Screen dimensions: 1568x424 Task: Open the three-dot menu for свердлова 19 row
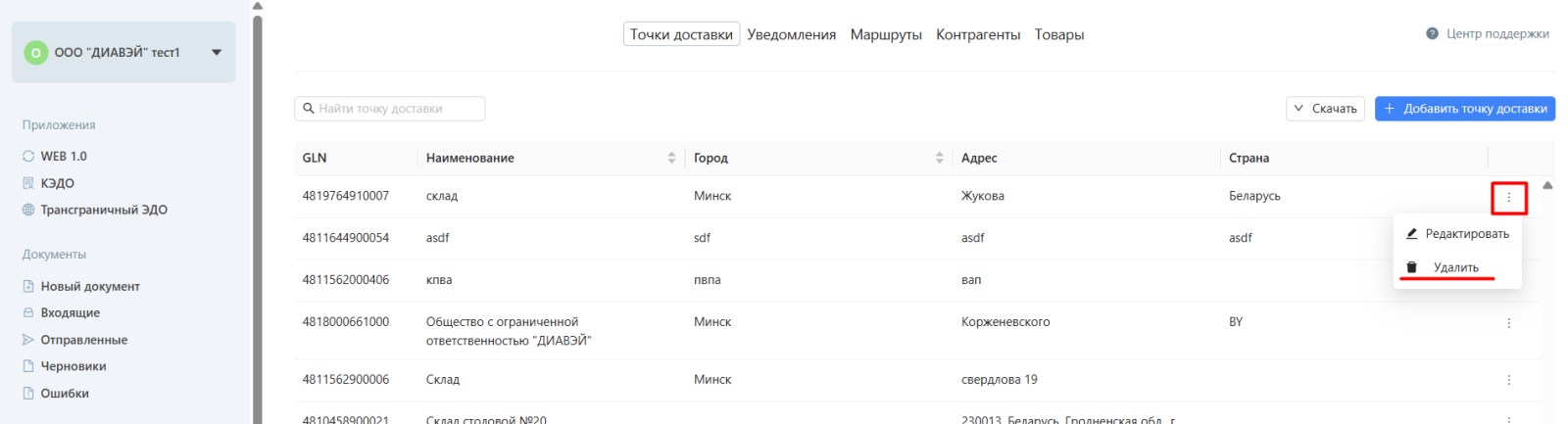[1508, 380]
